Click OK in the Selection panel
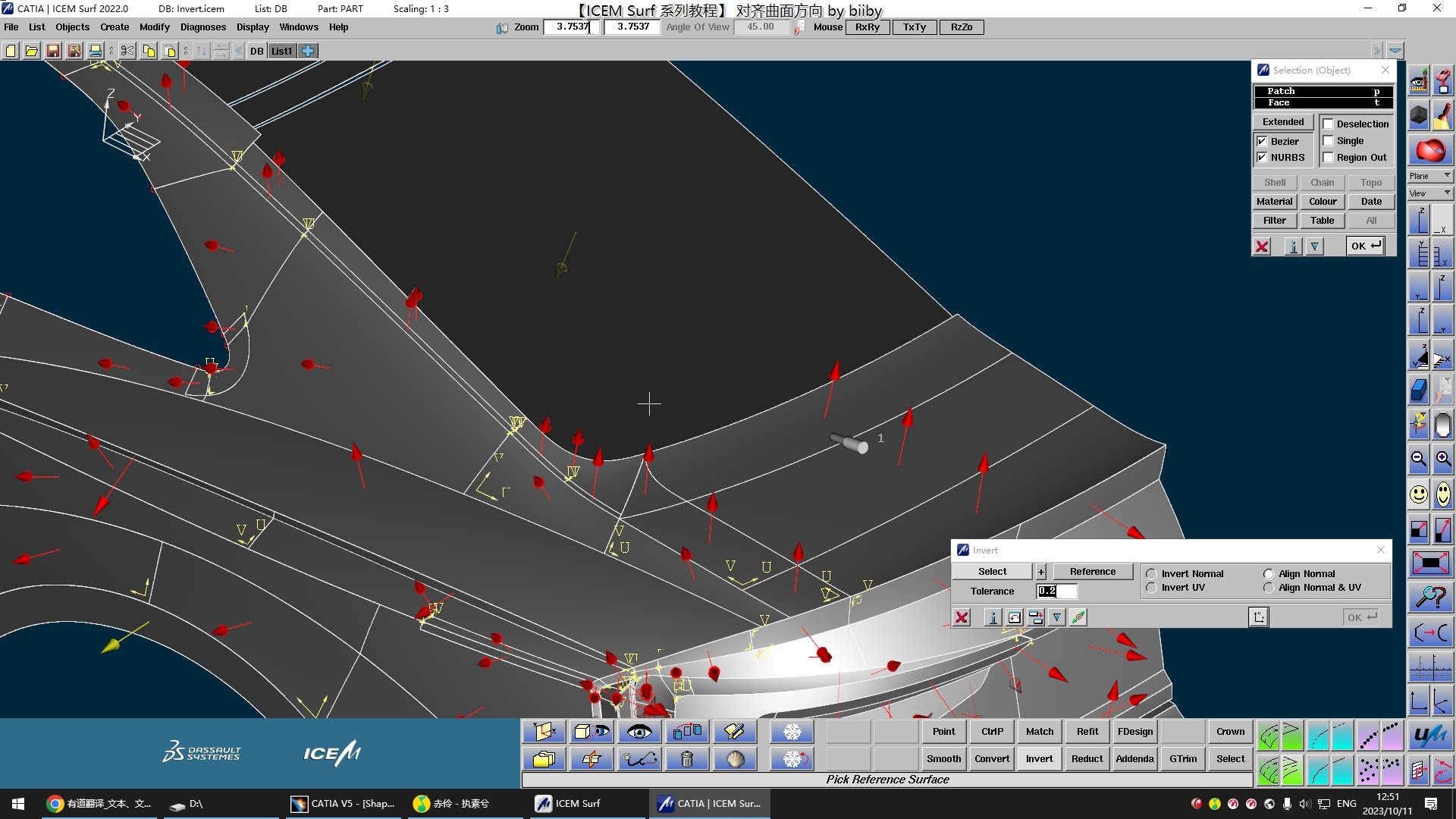The width and height of the screenshot is (1456, 819). coord(1366,246)
